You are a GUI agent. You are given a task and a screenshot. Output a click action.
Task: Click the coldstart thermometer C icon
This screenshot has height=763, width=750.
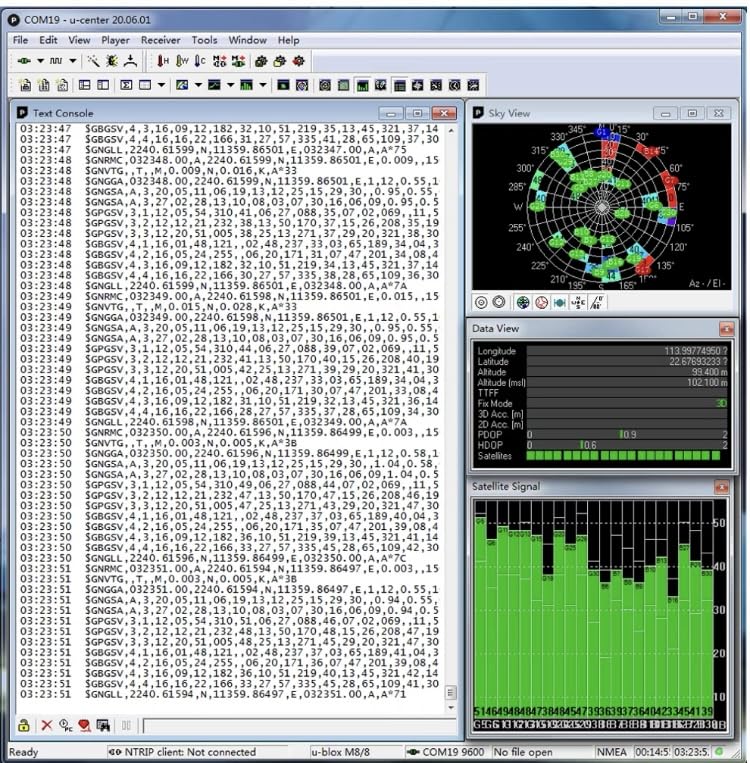[x=200, y=61]
